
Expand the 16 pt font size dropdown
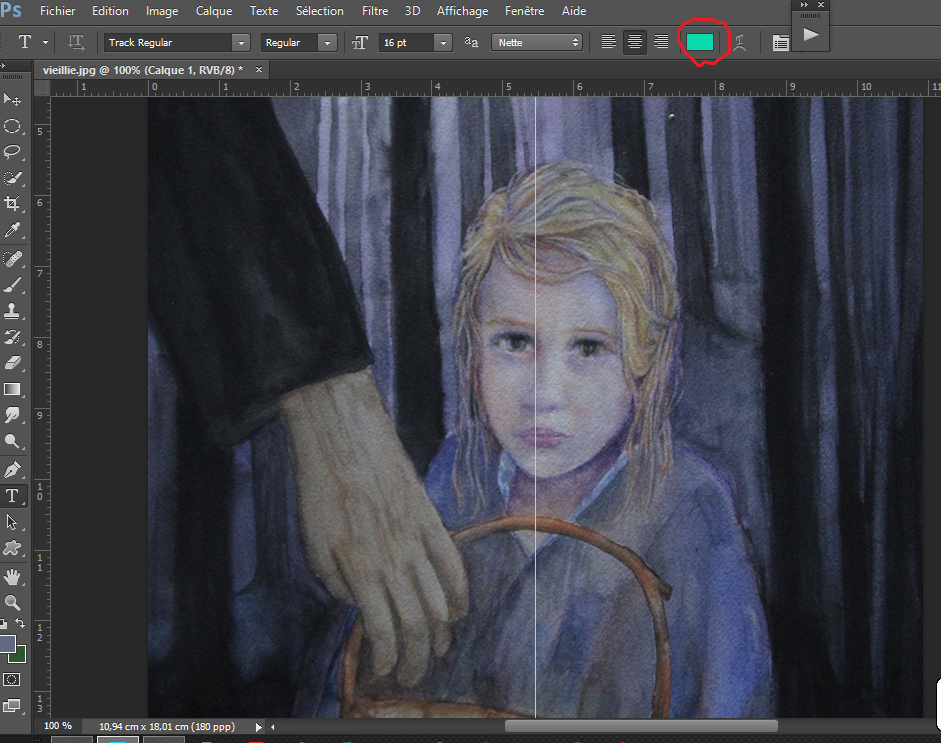pos(442,43)
